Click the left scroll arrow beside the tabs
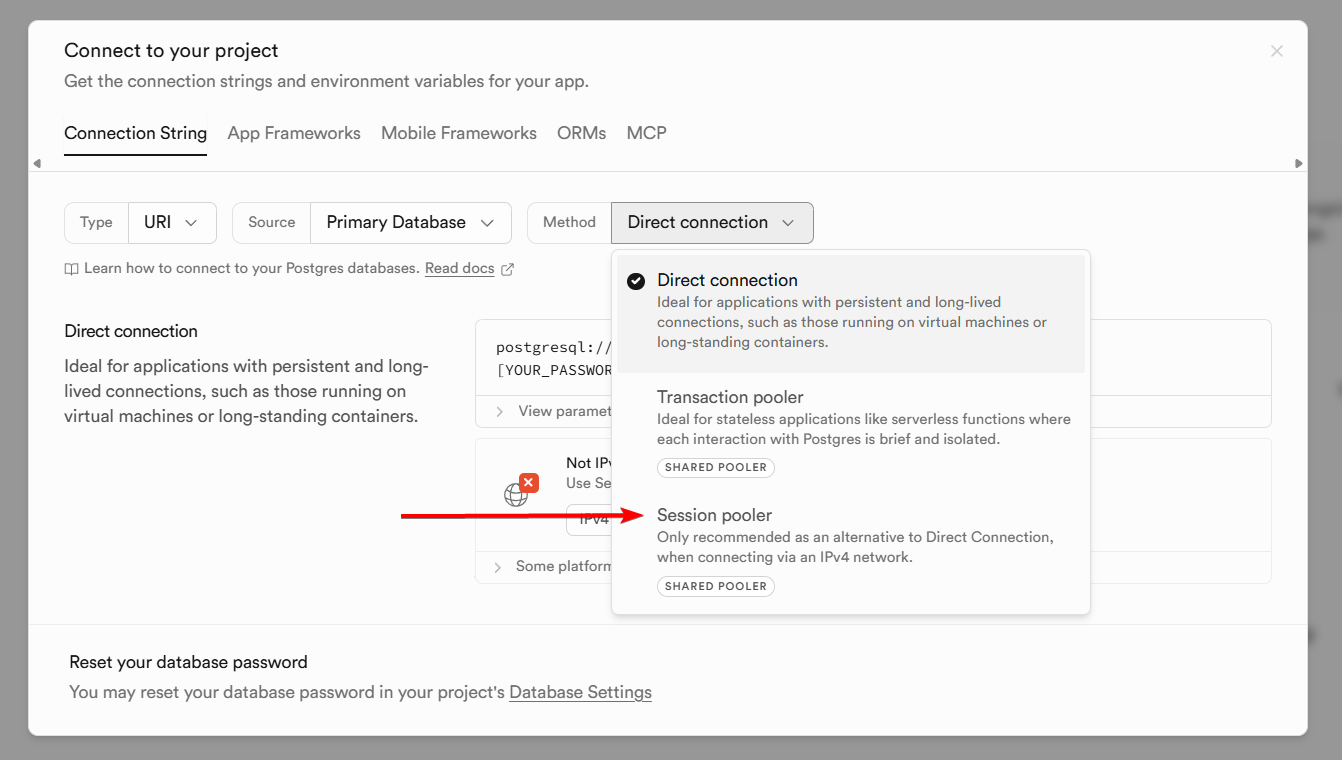This screenshot has width=1342, height=760. tap(37, 162)
